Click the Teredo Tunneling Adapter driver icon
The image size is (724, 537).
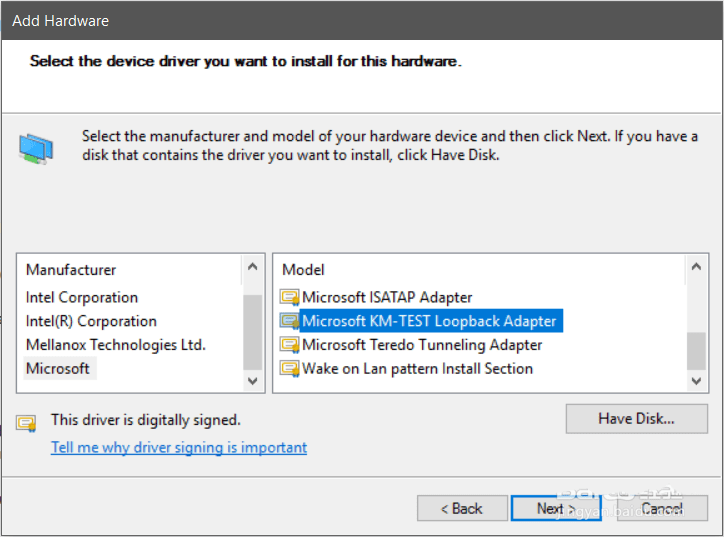click(x=290, y=345)
